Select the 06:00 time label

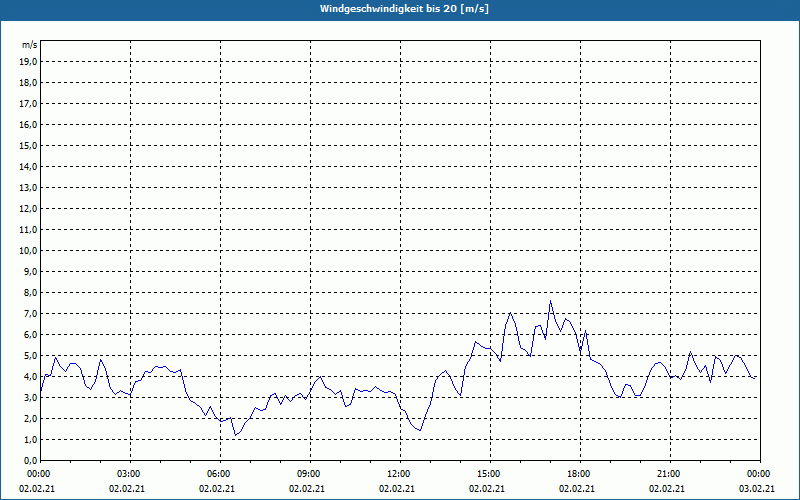tap(217, 474)
